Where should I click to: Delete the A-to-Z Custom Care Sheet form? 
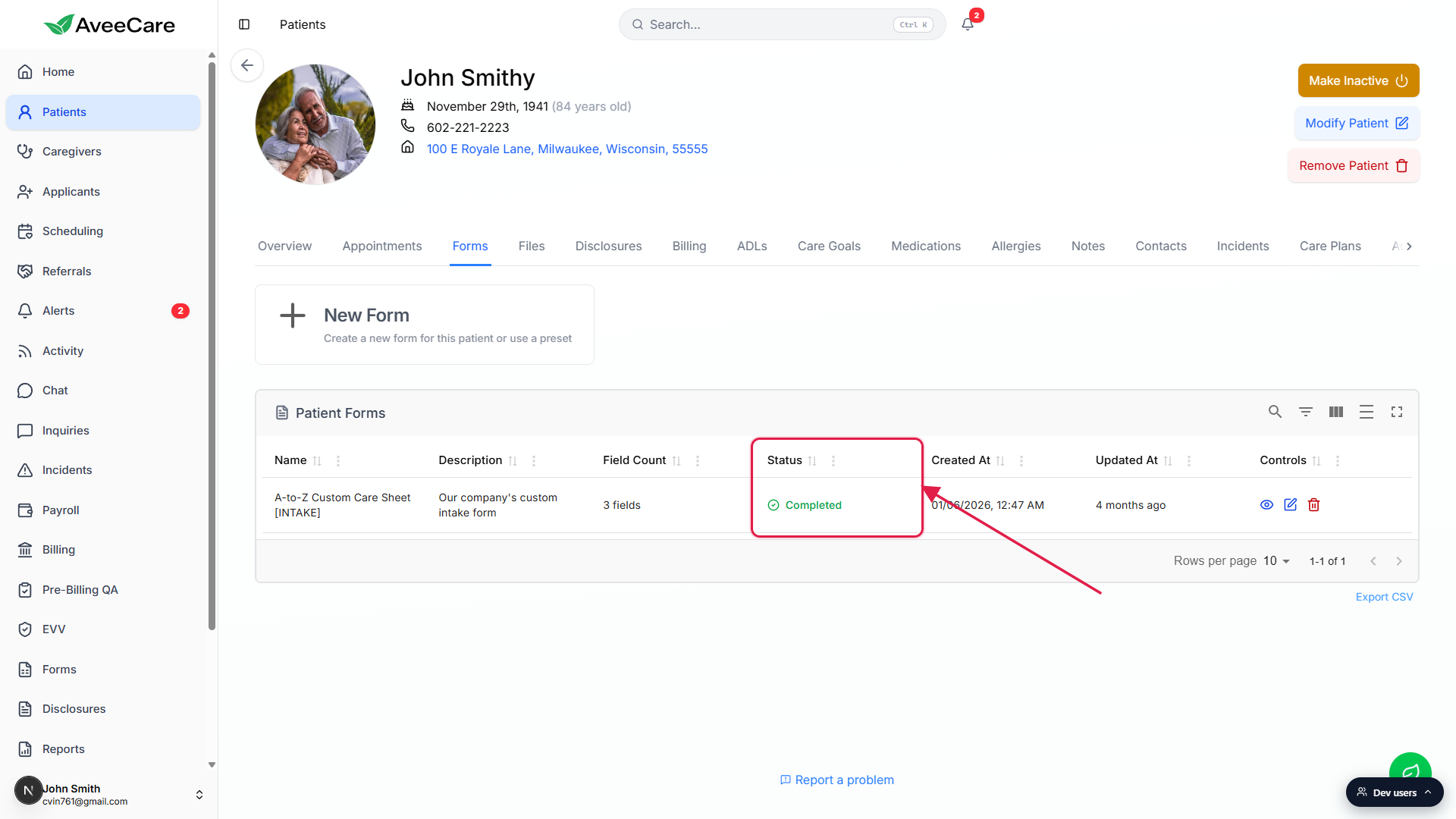[x=1313, y=505]
